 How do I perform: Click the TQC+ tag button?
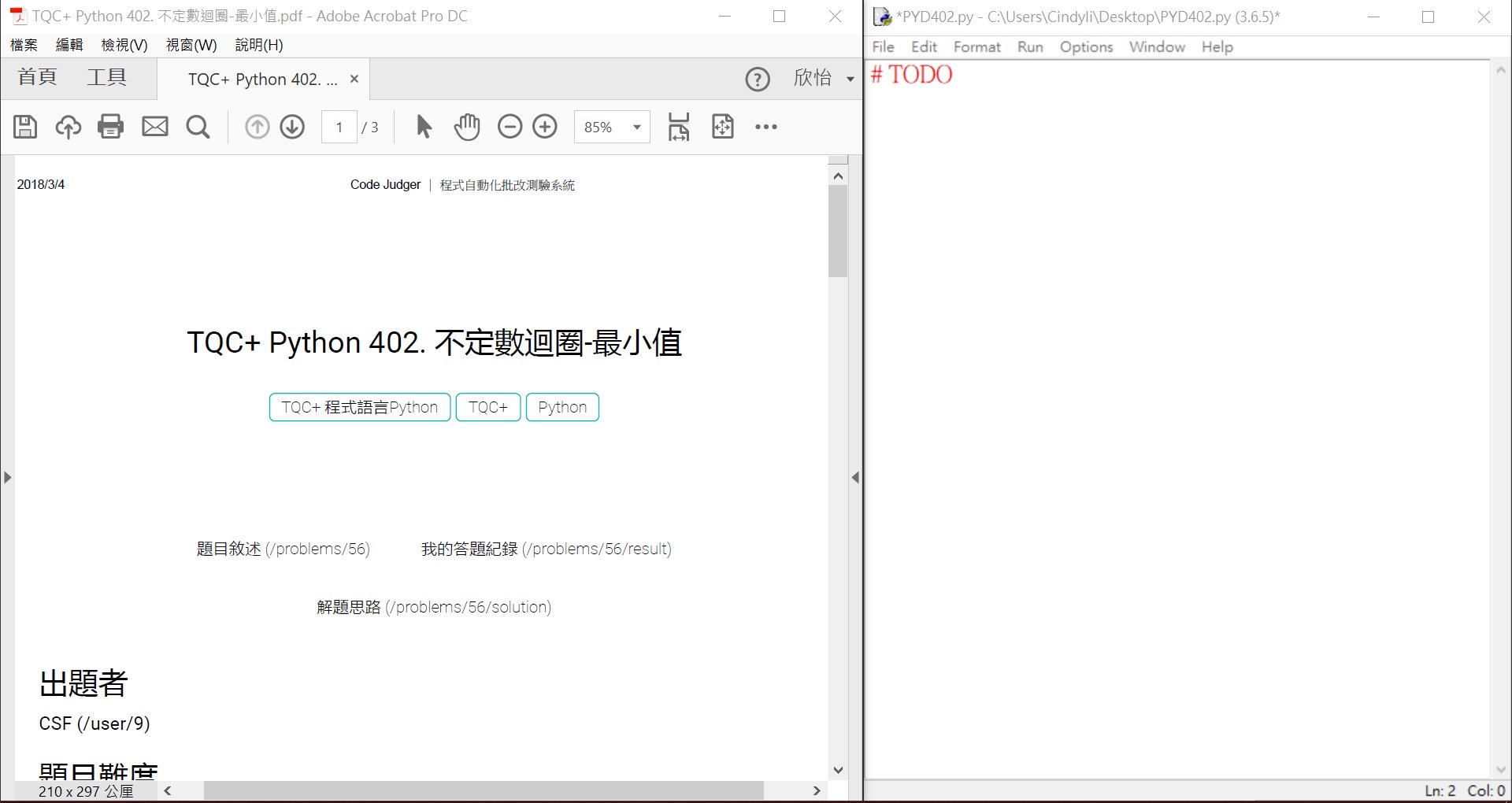tap(488, 407)
